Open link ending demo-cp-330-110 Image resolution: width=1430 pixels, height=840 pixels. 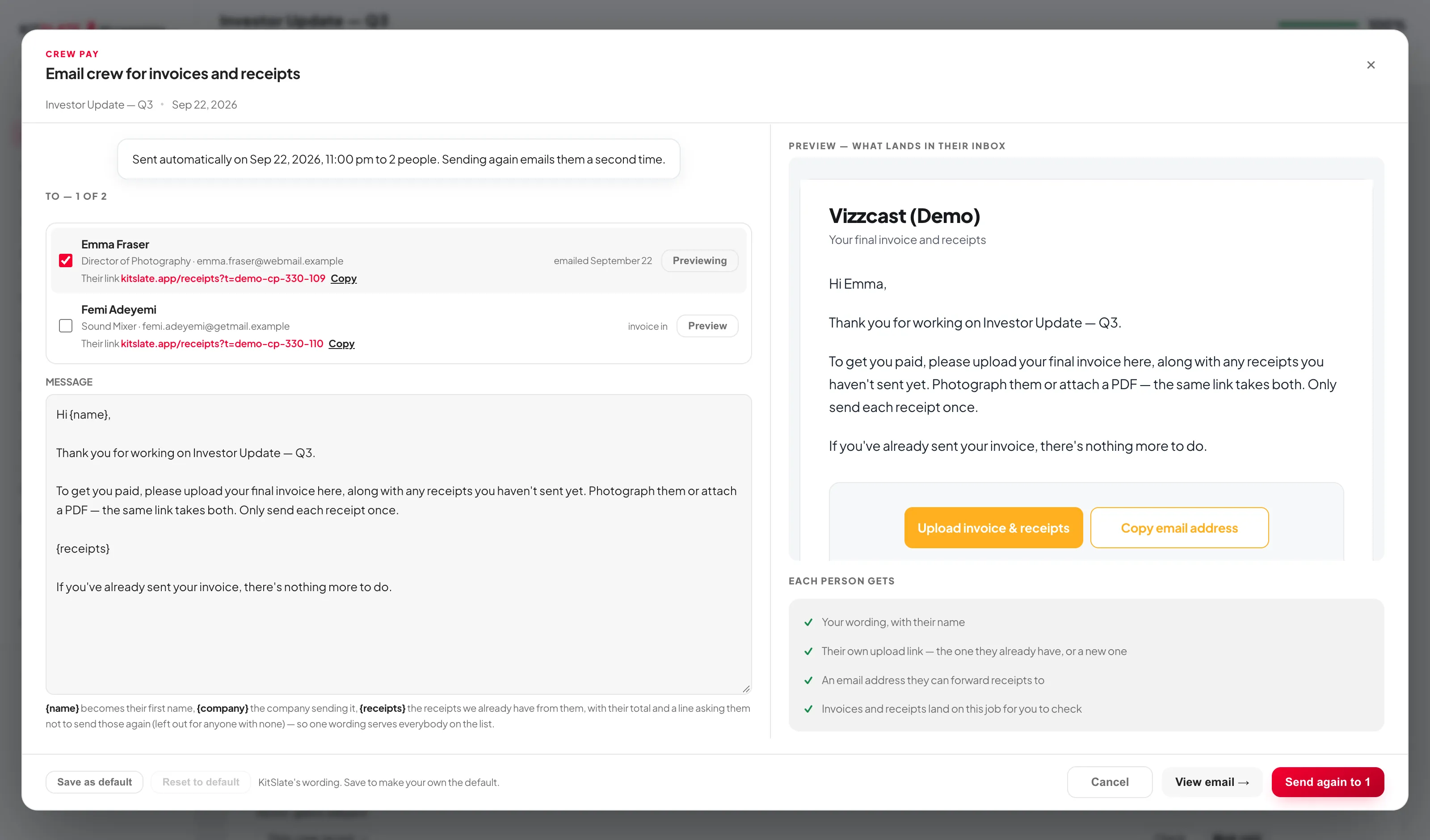[x=222, y=344]
